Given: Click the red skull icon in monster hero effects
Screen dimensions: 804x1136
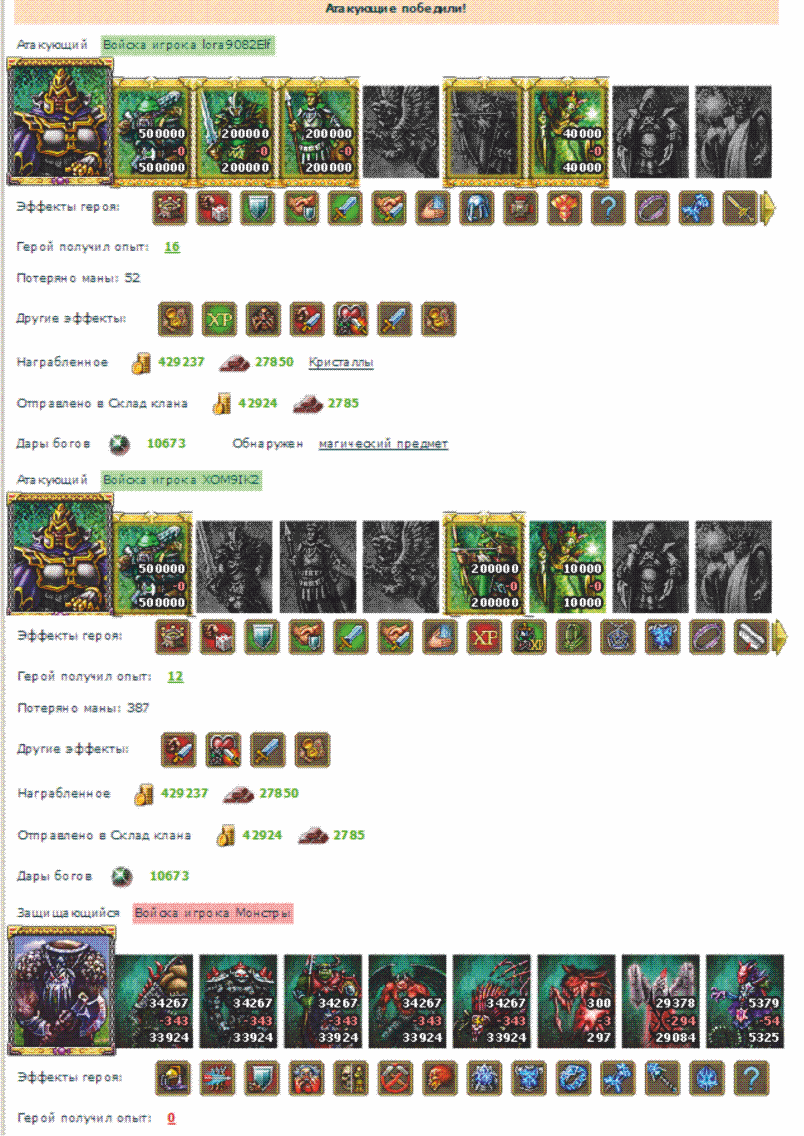Looking at the screenshot, I should click(x=440, y=1078).
